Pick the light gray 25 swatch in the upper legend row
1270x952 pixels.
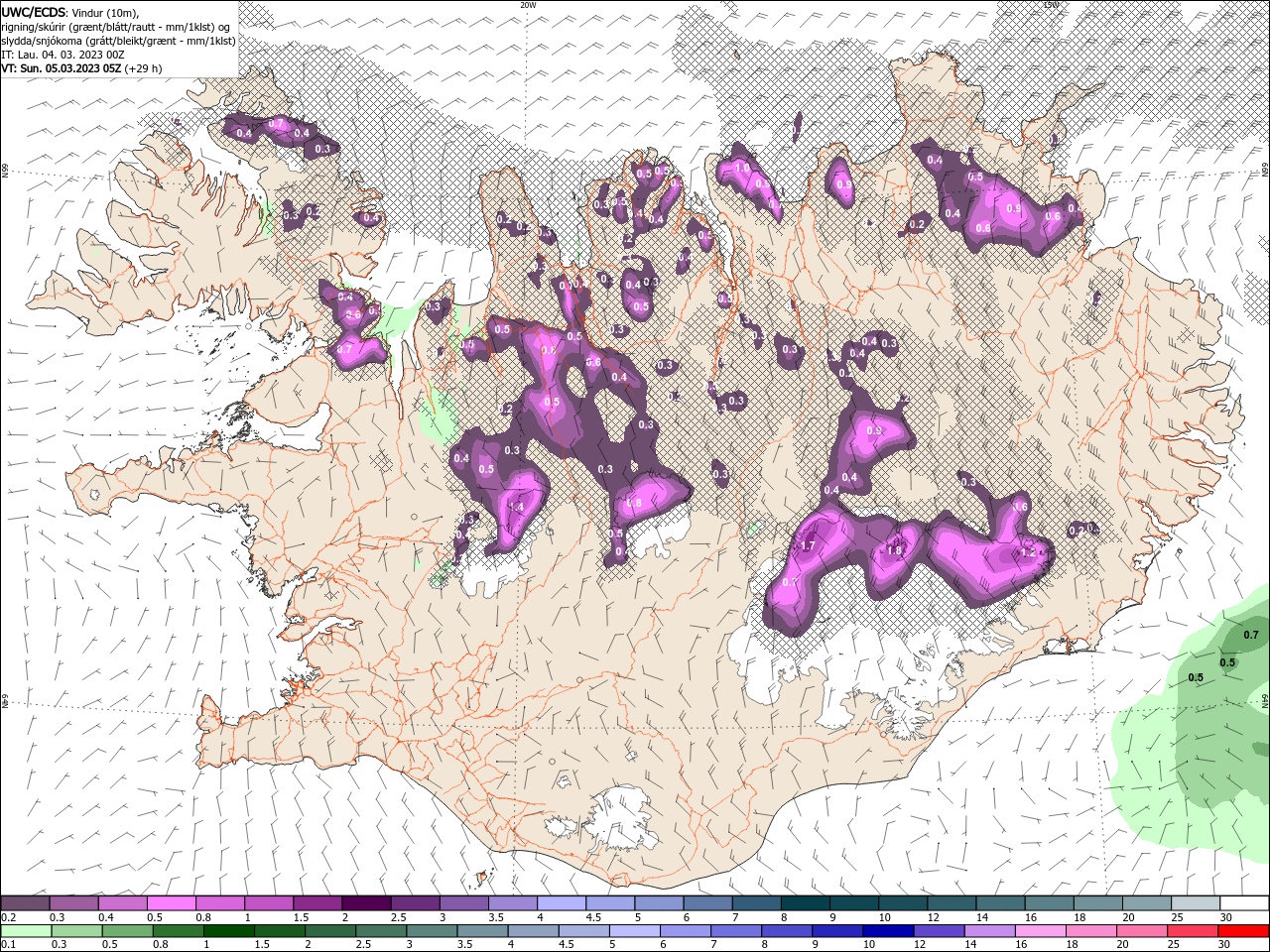point(1195,903)
